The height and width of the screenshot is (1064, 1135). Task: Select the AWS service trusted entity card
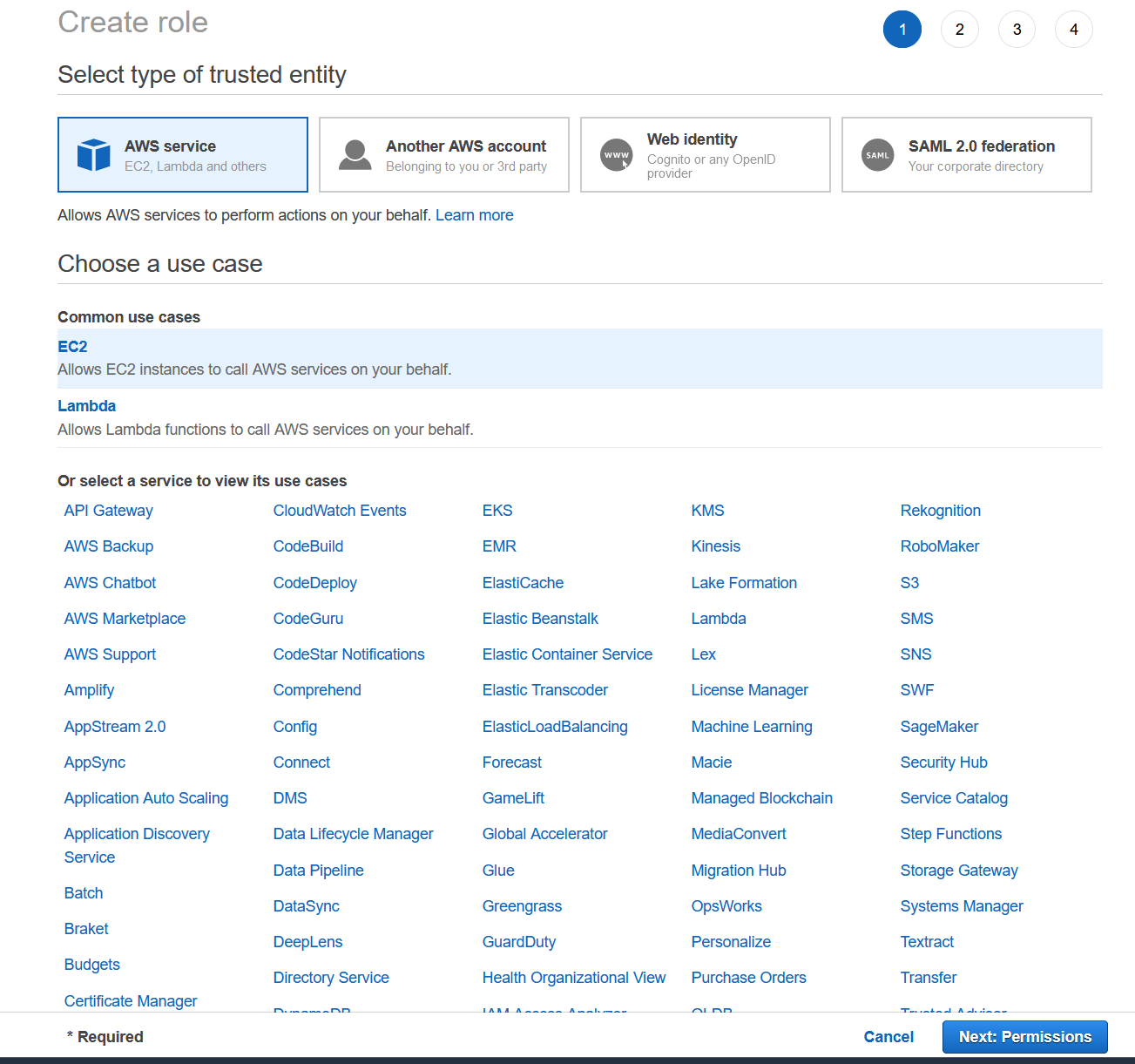[x=183, y=154]
